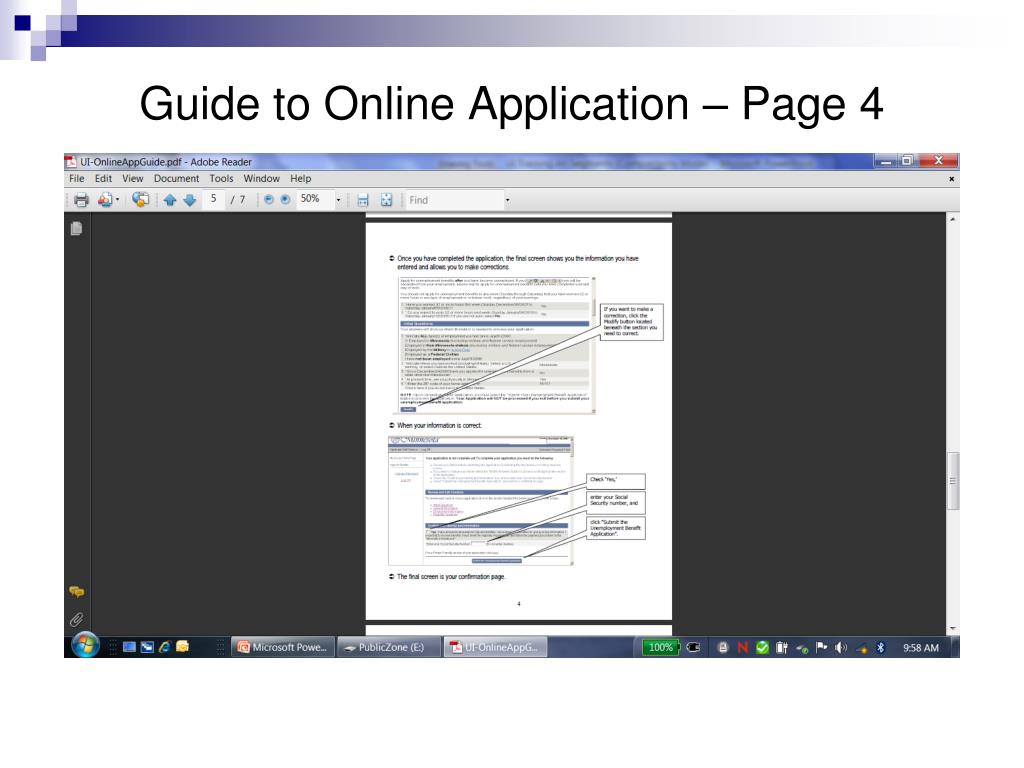Open the Help menu

point(300,178)
